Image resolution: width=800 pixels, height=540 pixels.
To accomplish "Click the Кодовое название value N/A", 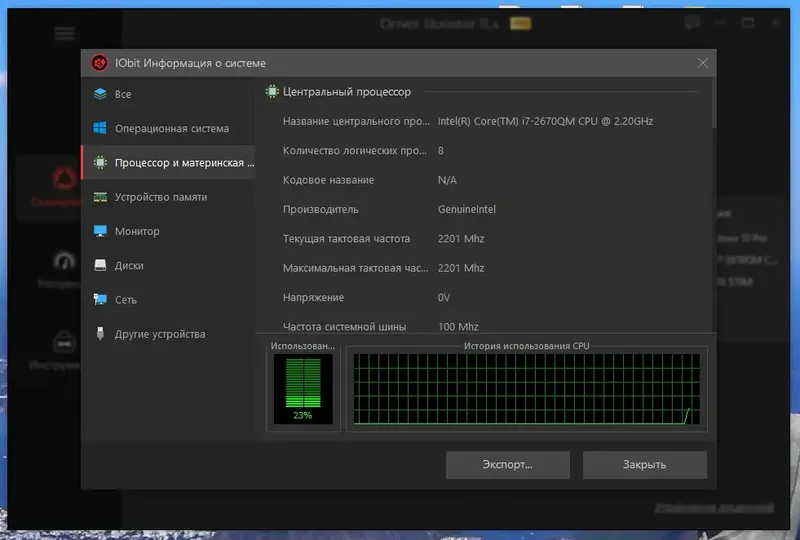I will coord(447,180).
